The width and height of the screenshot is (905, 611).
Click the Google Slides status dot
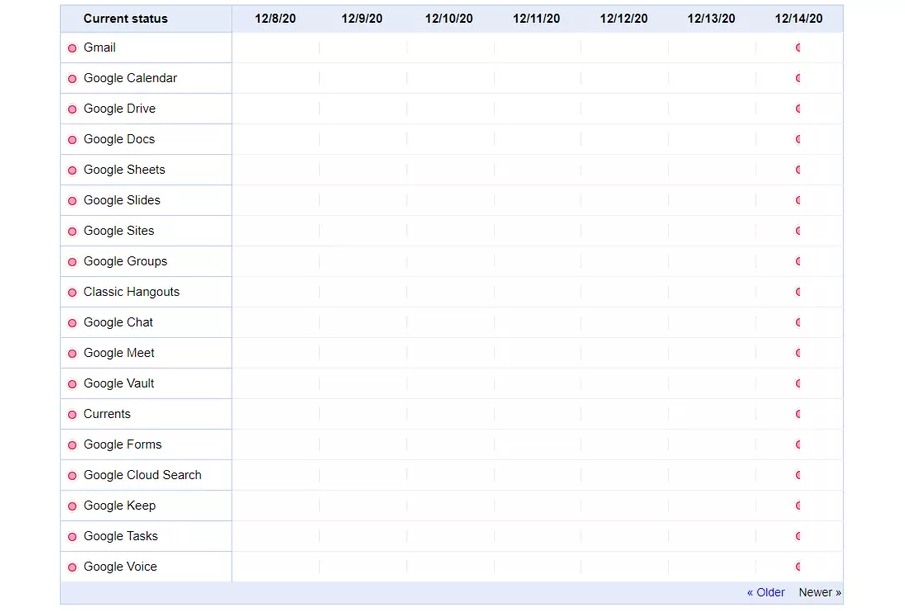(x=72, y=201)
